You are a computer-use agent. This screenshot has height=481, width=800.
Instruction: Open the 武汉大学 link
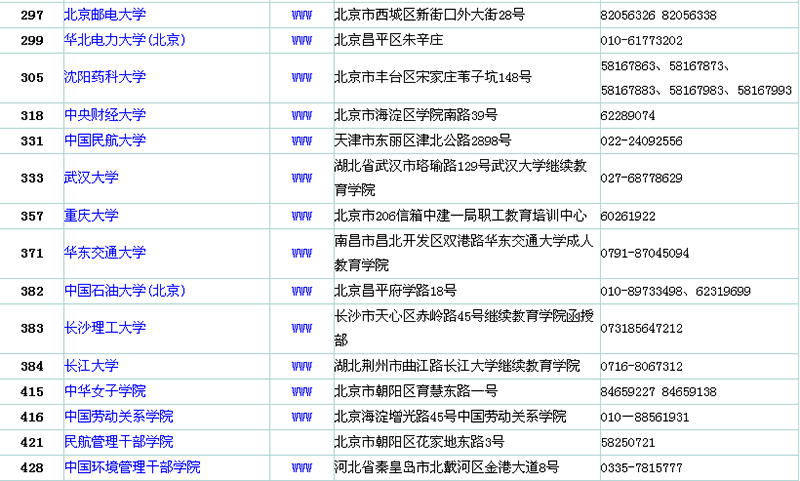click(x=91, y=178)
